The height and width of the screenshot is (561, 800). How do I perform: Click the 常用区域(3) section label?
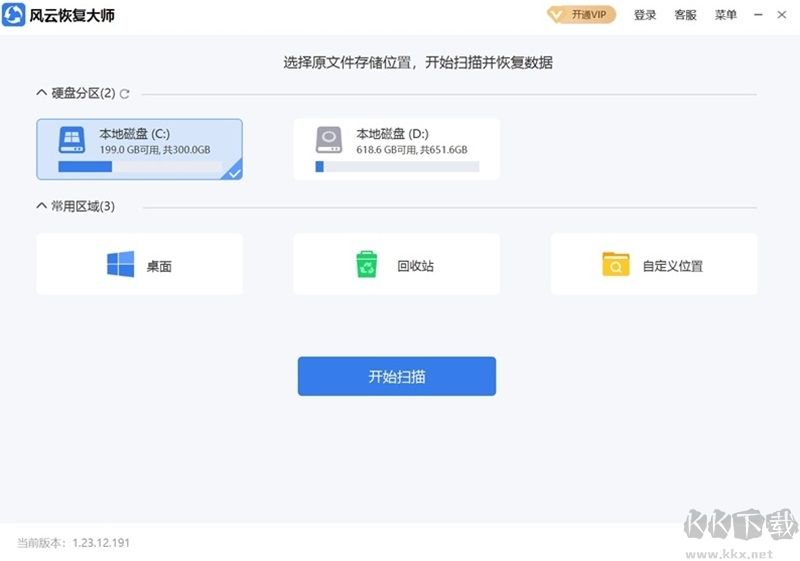(83, 206)
